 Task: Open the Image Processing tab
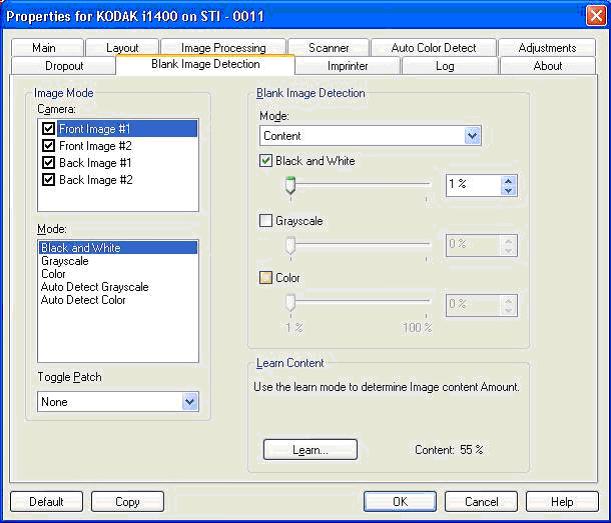(x=223, y=48)
